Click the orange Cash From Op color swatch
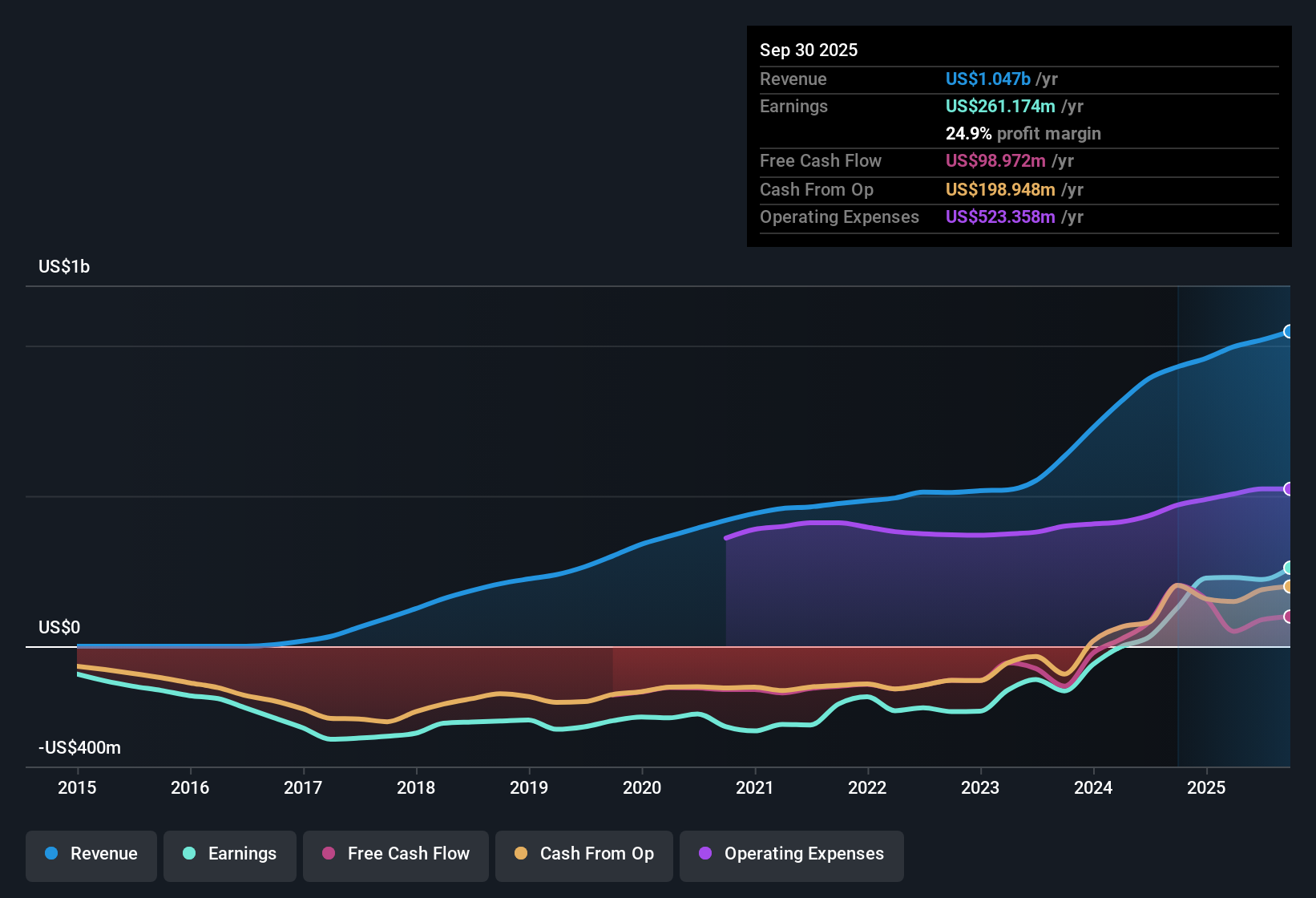 [x=520, y=855]
